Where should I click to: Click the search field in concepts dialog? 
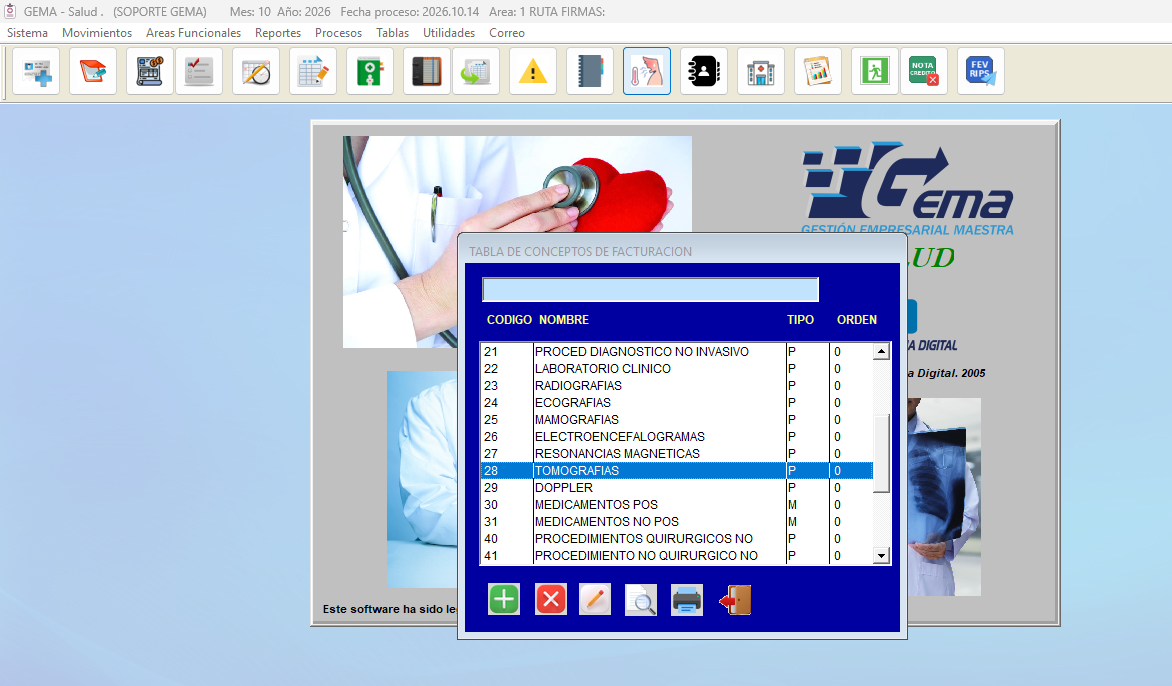coord(650,289)
